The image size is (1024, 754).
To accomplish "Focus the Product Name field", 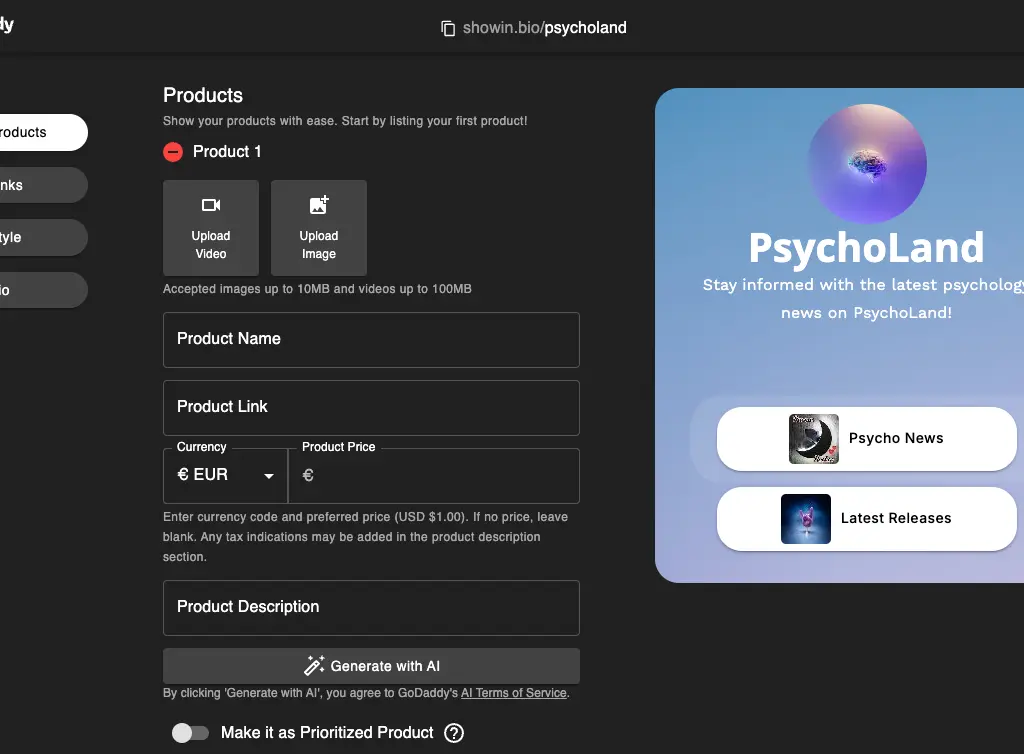I will [x=371, y=340].
